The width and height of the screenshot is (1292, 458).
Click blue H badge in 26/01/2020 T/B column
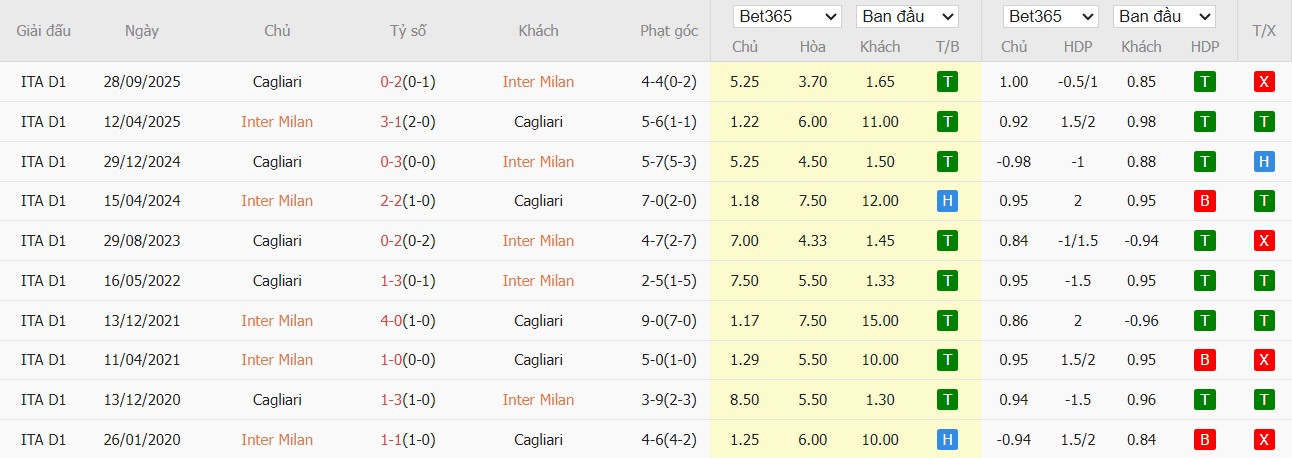947,439
